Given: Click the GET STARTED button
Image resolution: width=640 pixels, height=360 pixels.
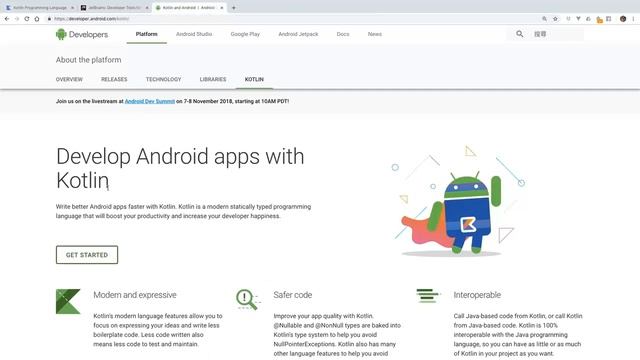Looking at the screenshot, I should [x=87, y=255].
